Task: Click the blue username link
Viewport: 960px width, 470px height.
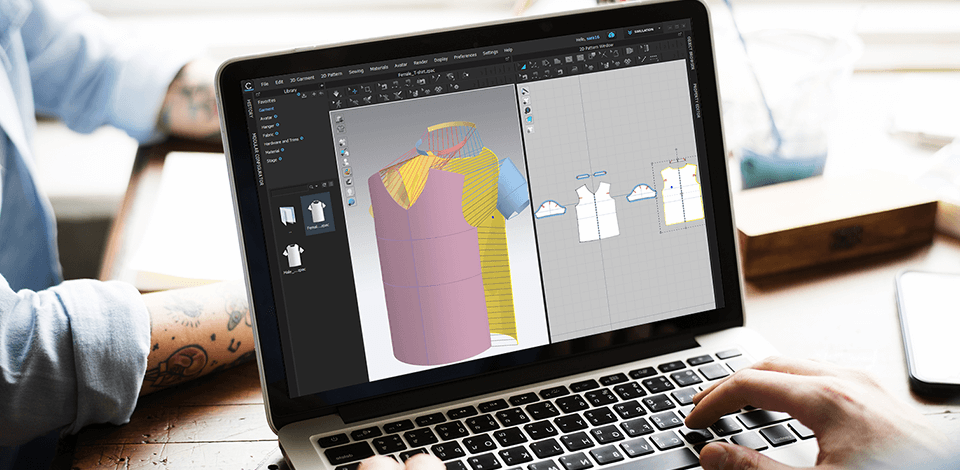Action: pyautogui.click(x=593, y=37)
